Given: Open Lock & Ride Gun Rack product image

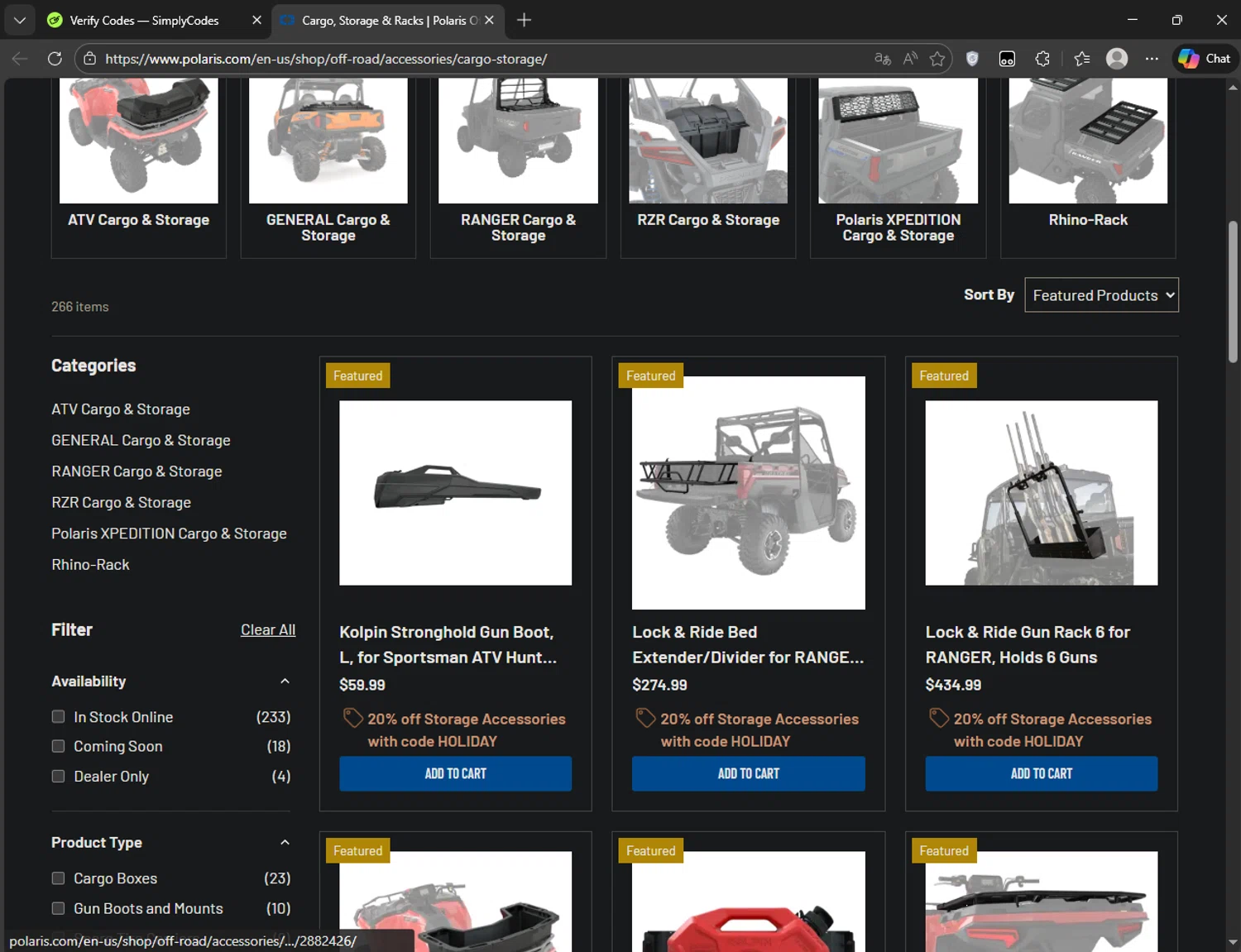Looking at the screenshot, I should (x=1041, y=493).
